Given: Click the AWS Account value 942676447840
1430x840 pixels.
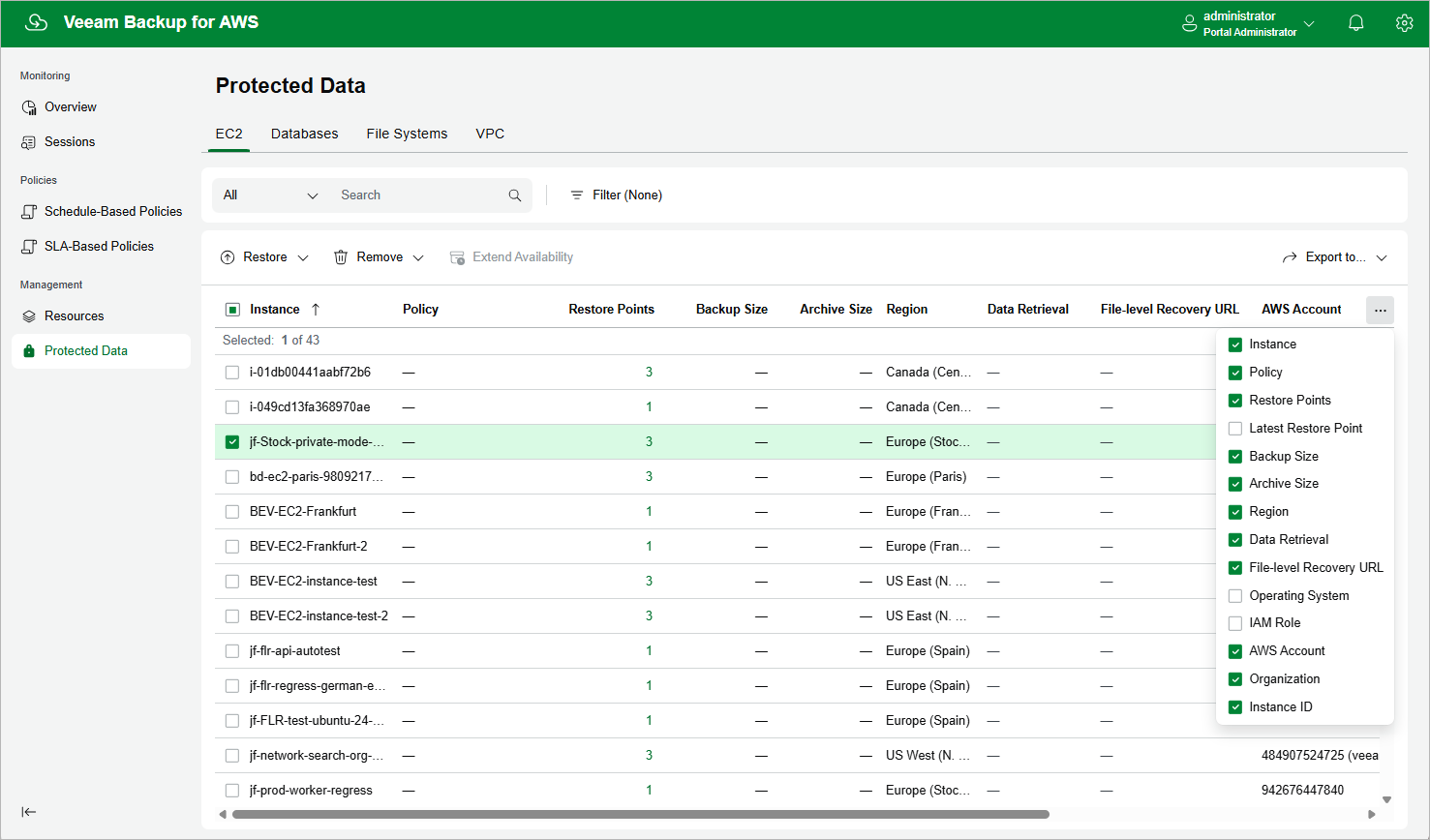Looking at the screenshot, I should 1303,791.
